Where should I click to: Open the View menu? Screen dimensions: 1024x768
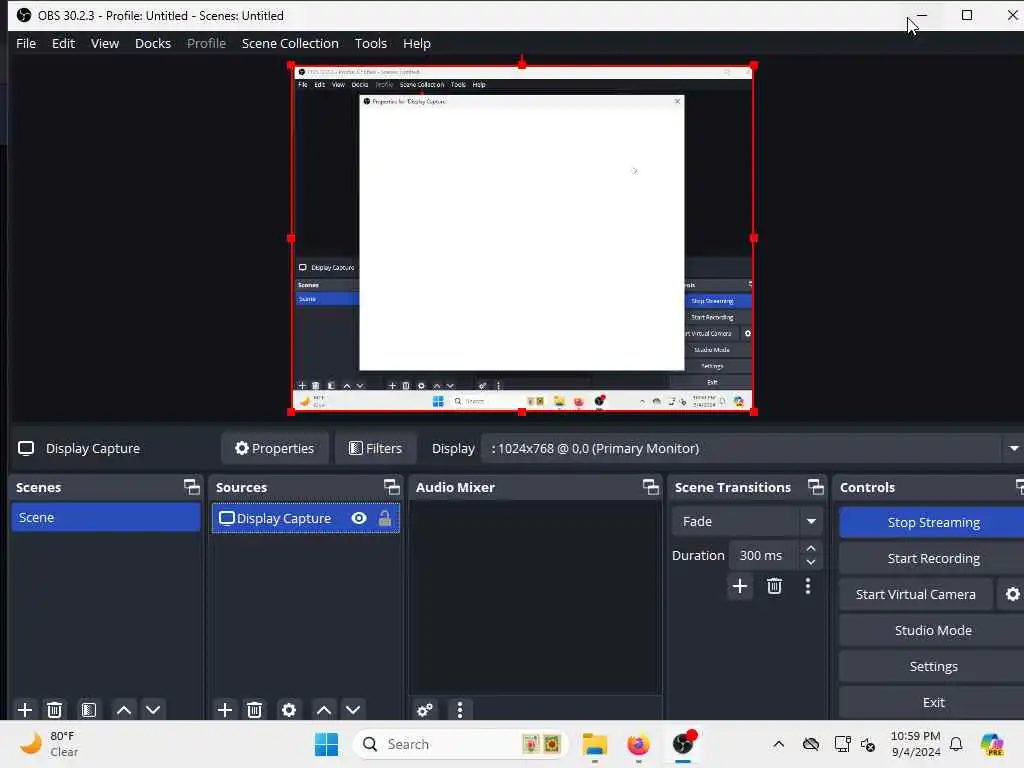tap(104, 44)
